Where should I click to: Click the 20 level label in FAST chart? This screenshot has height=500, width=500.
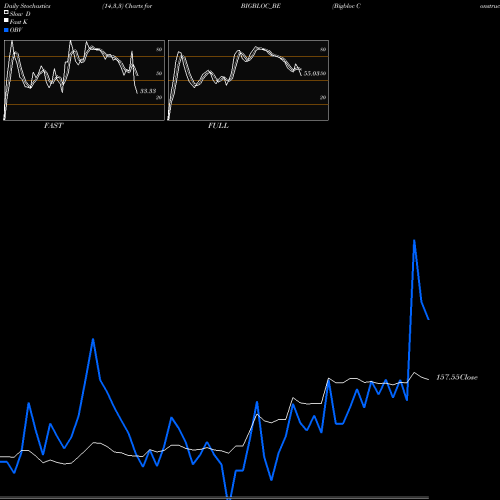point(159,97)
